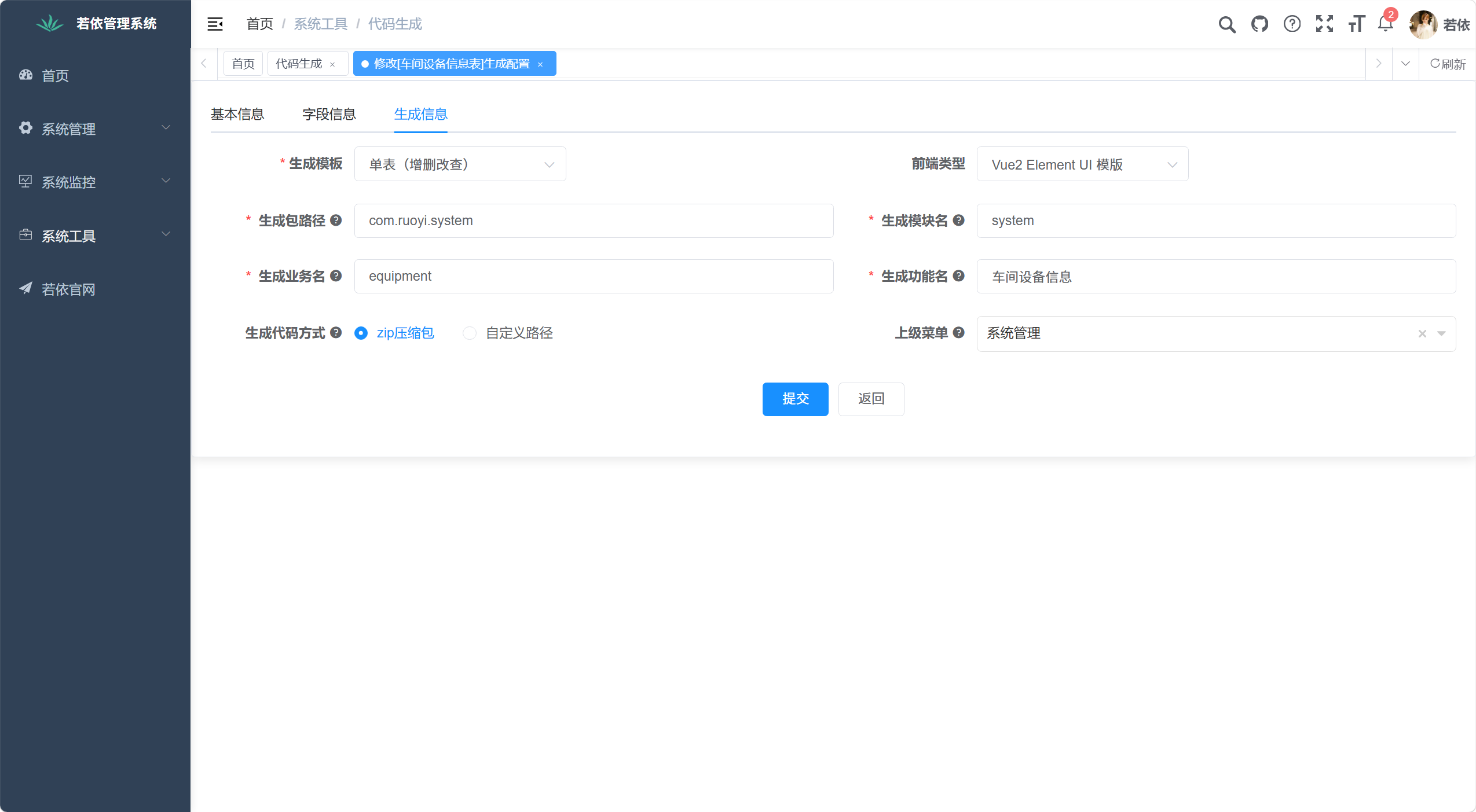This screenshot has width=1476, height=812.
Task: Show help tooltip icon for 生成包路径
Action: [336, 220]
